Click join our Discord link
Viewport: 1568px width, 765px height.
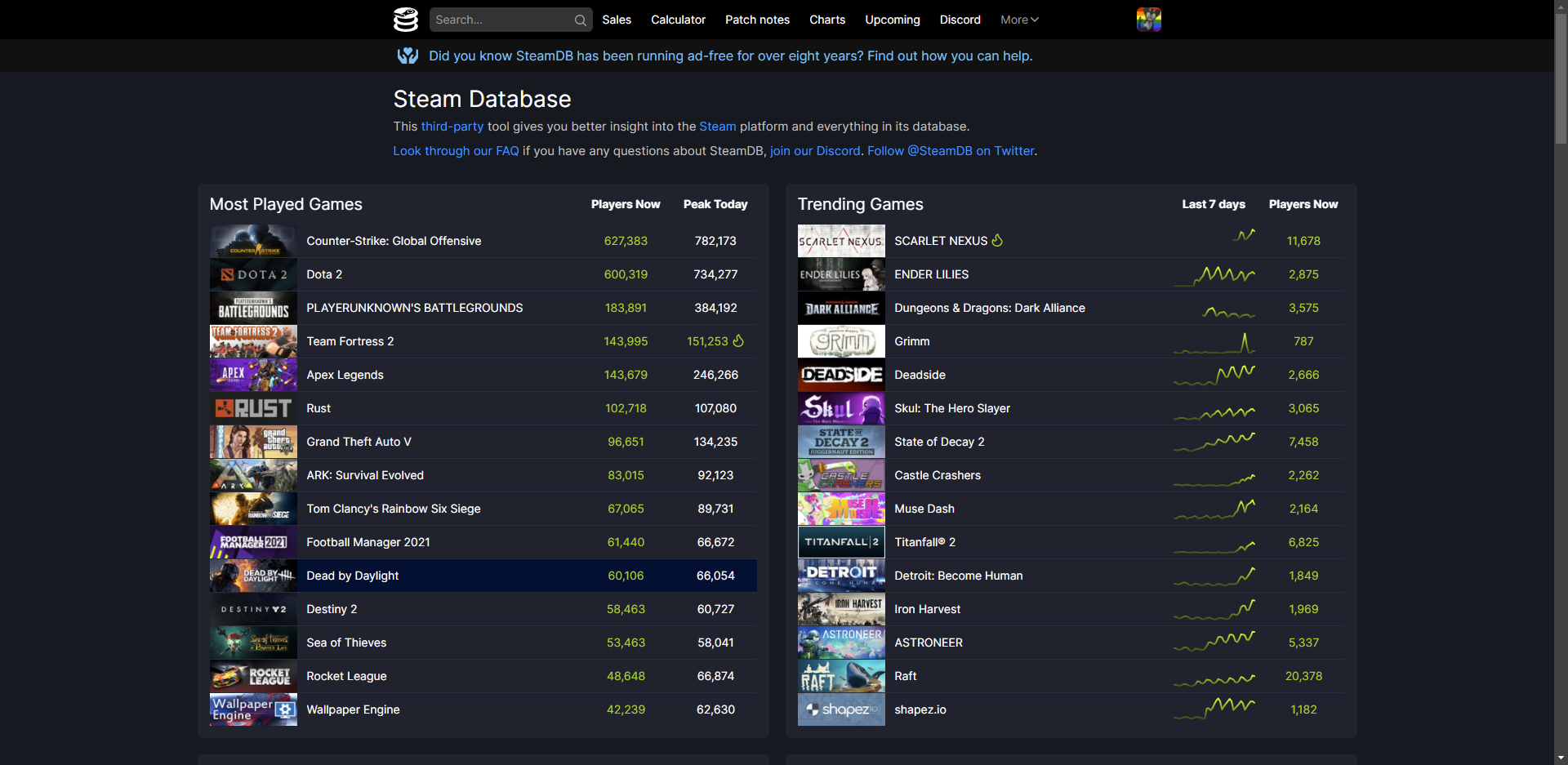tap(815, 151)
